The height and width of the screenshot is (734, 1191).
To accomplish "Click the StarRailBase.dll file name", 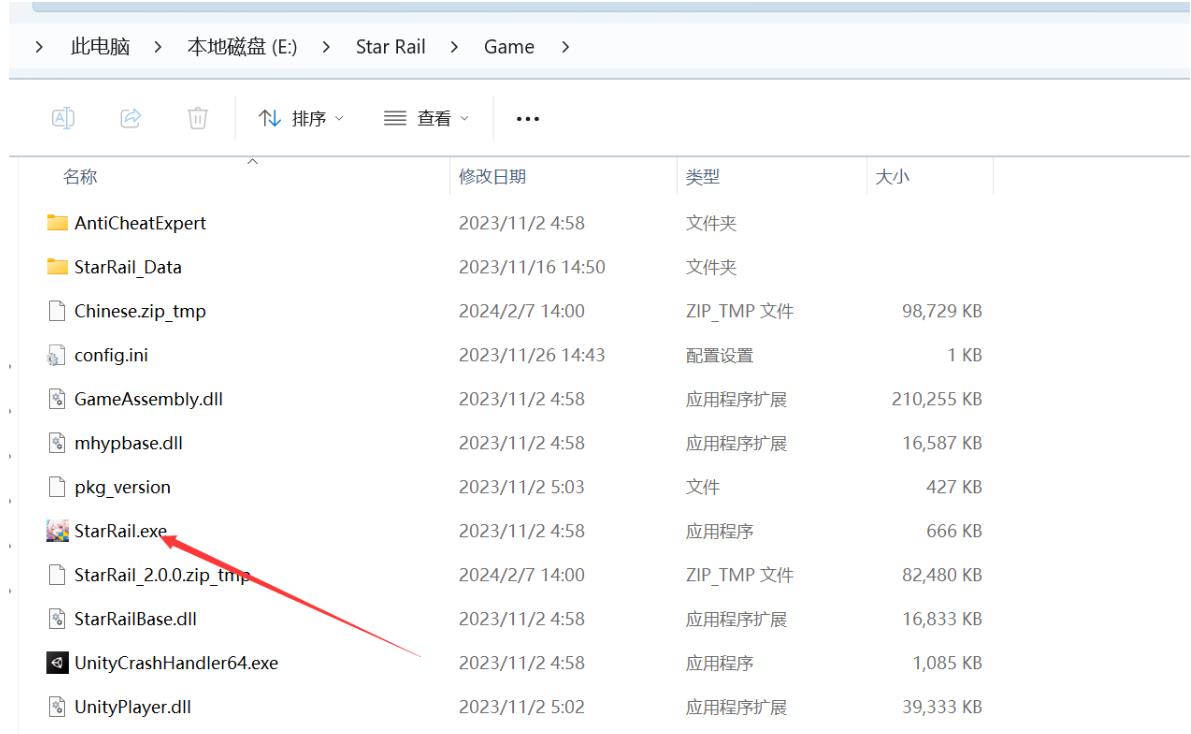I will point(135,619).
